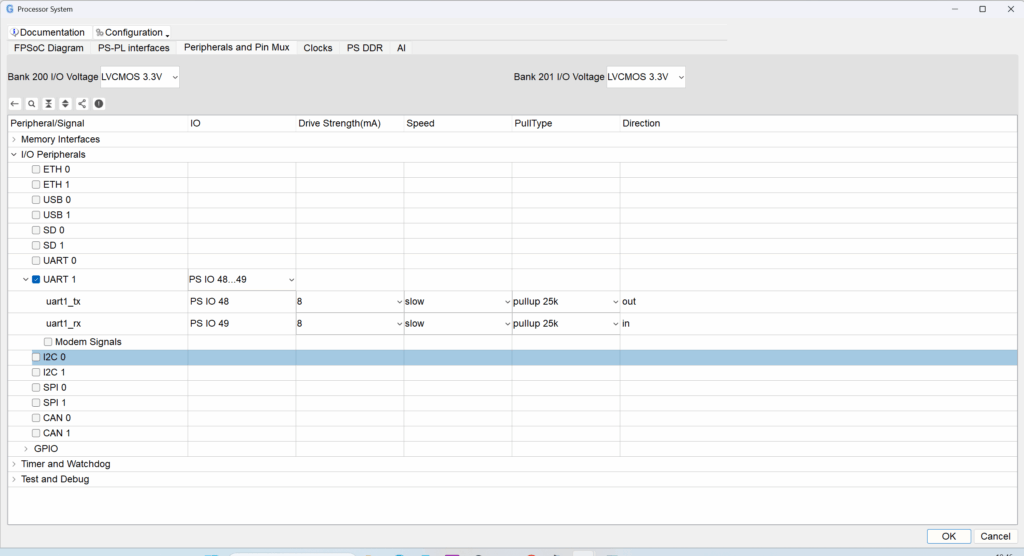Open uart1_rx PullType dropdown
Screen dimensions: 1024x556
coord(566,323)
